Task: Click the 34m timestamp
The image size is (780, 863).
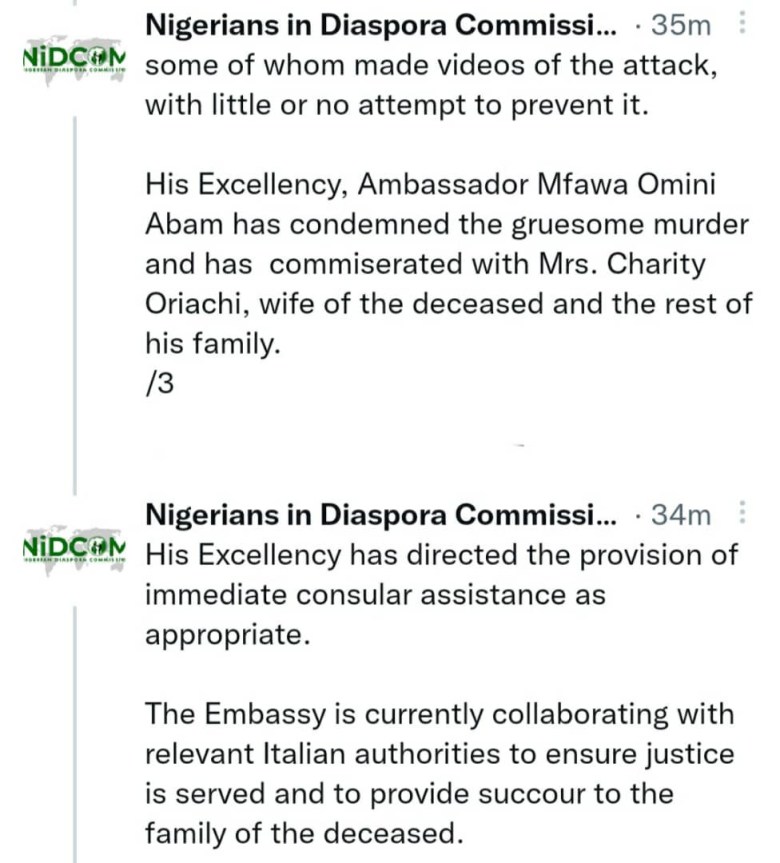Action: [x=681, y=515]
